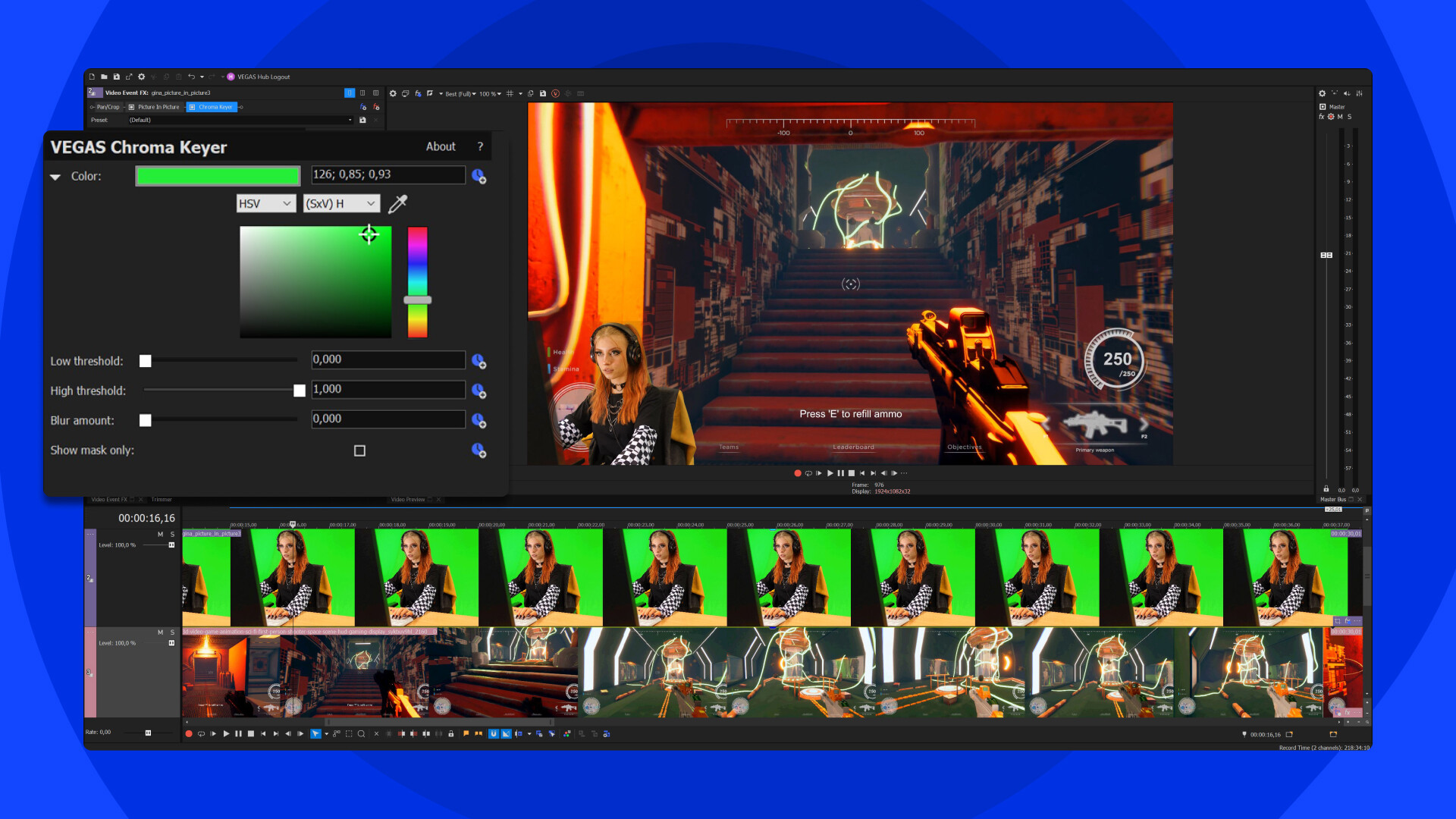Insert a marker using the orange flag icon

click(x=466, y=733)
